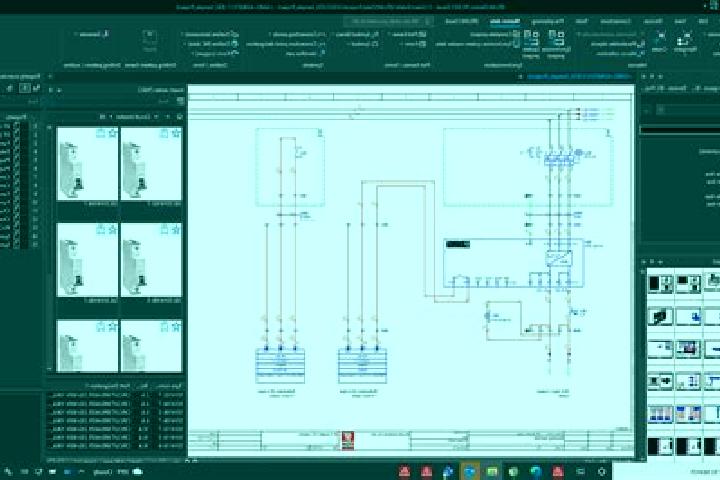Click the search field above the ribbon
Screen dimensions: 720x480
coord(388,21)
